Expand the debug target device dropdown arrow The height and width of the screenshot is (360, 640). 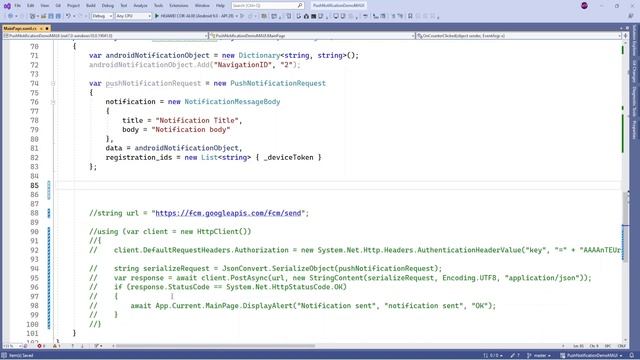coord(237,16)
